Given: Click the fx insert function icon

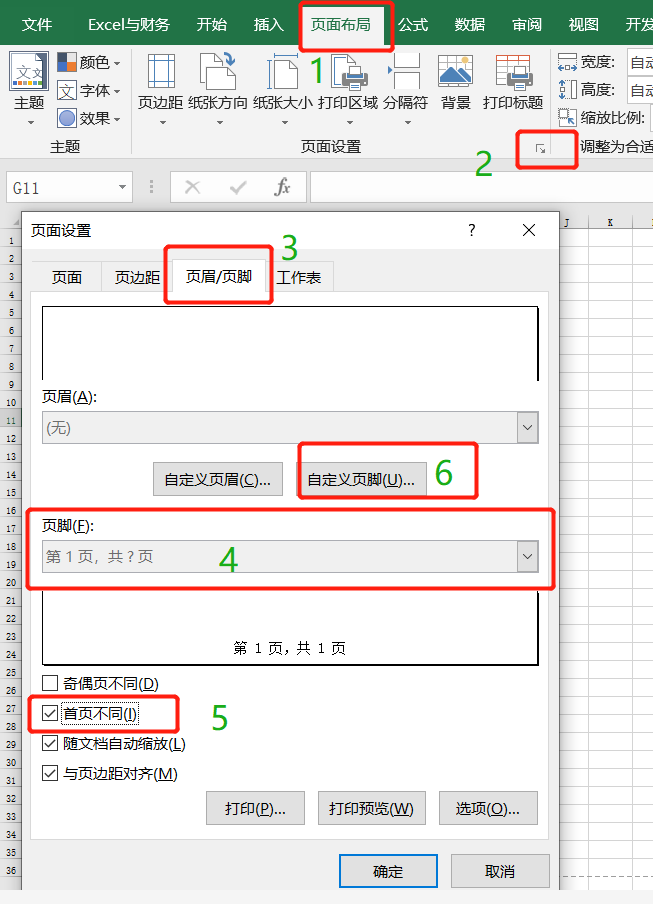Looking at the screenshot, I should click(x=282, y=187).
